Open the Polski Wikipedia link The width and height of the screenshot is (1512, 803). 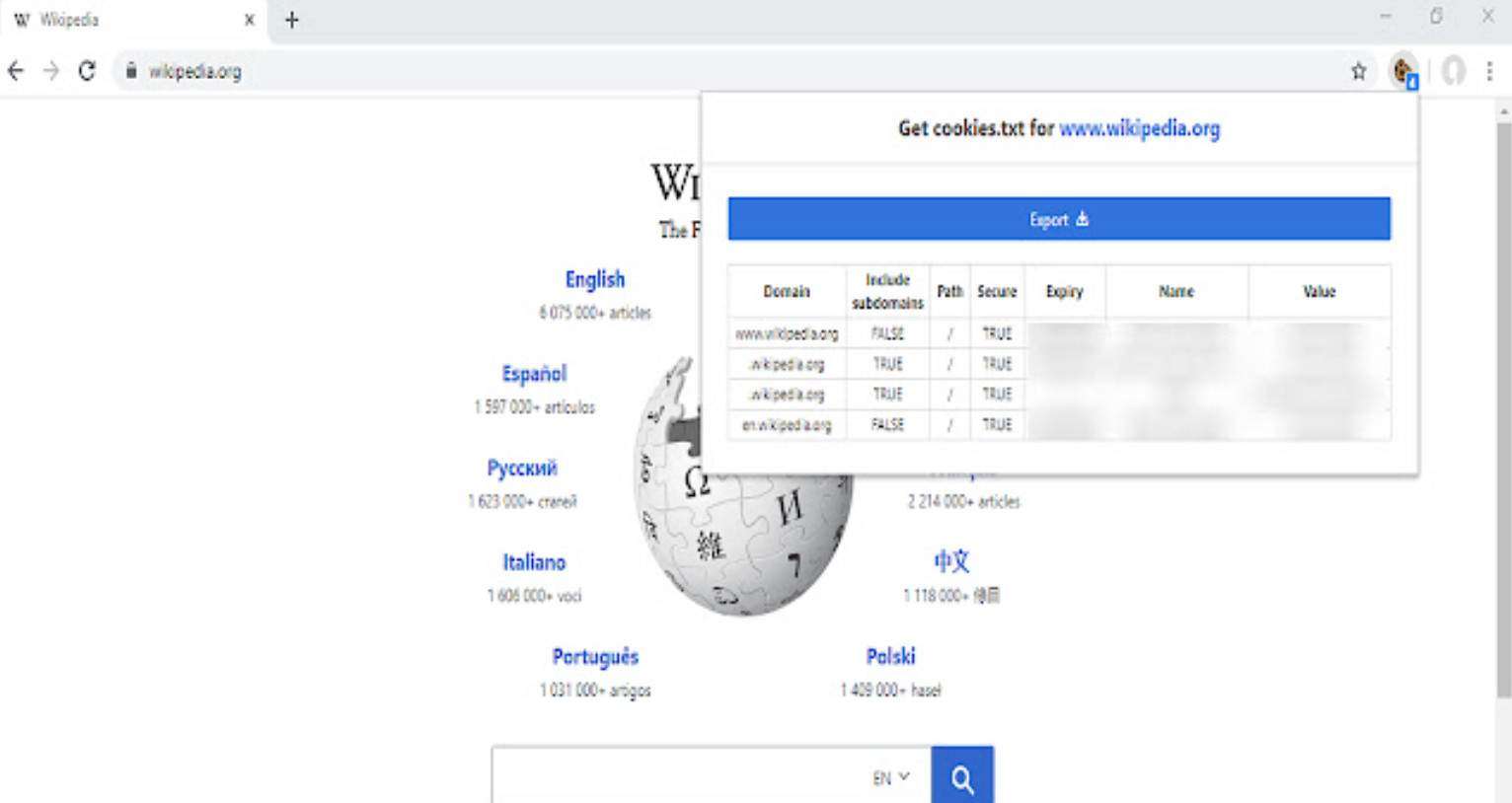coord(890,656)
